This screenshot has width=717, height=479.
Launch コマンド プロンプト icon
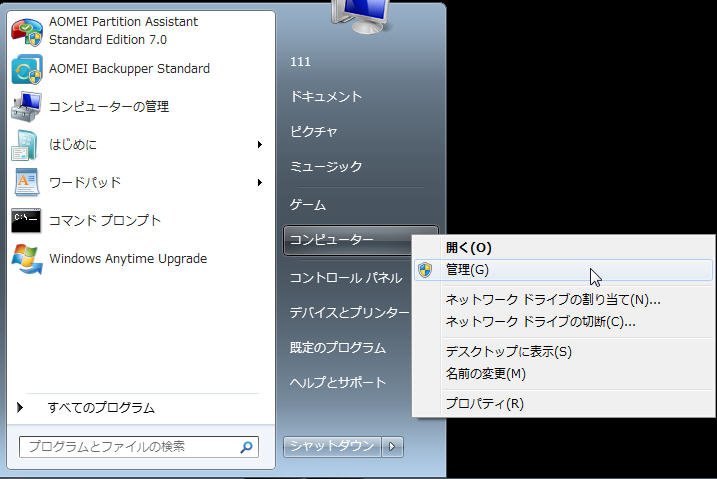26,220
